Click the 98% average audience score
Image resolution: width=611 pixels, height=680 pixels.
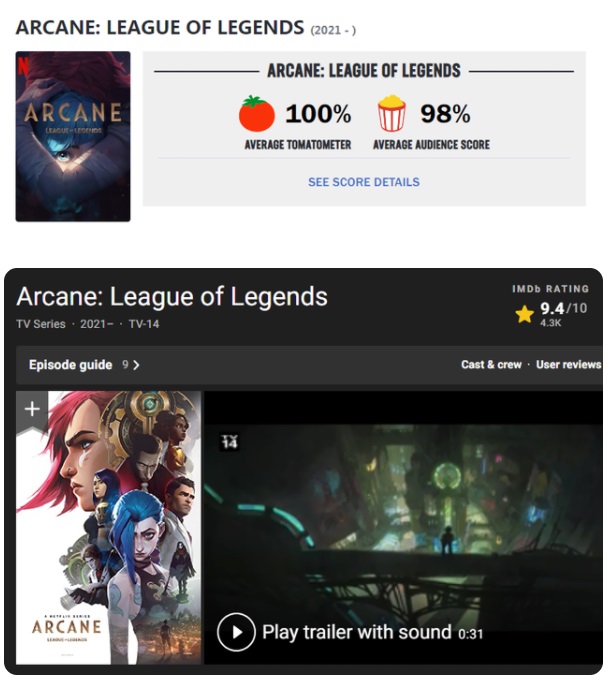[x=445, y=114]
